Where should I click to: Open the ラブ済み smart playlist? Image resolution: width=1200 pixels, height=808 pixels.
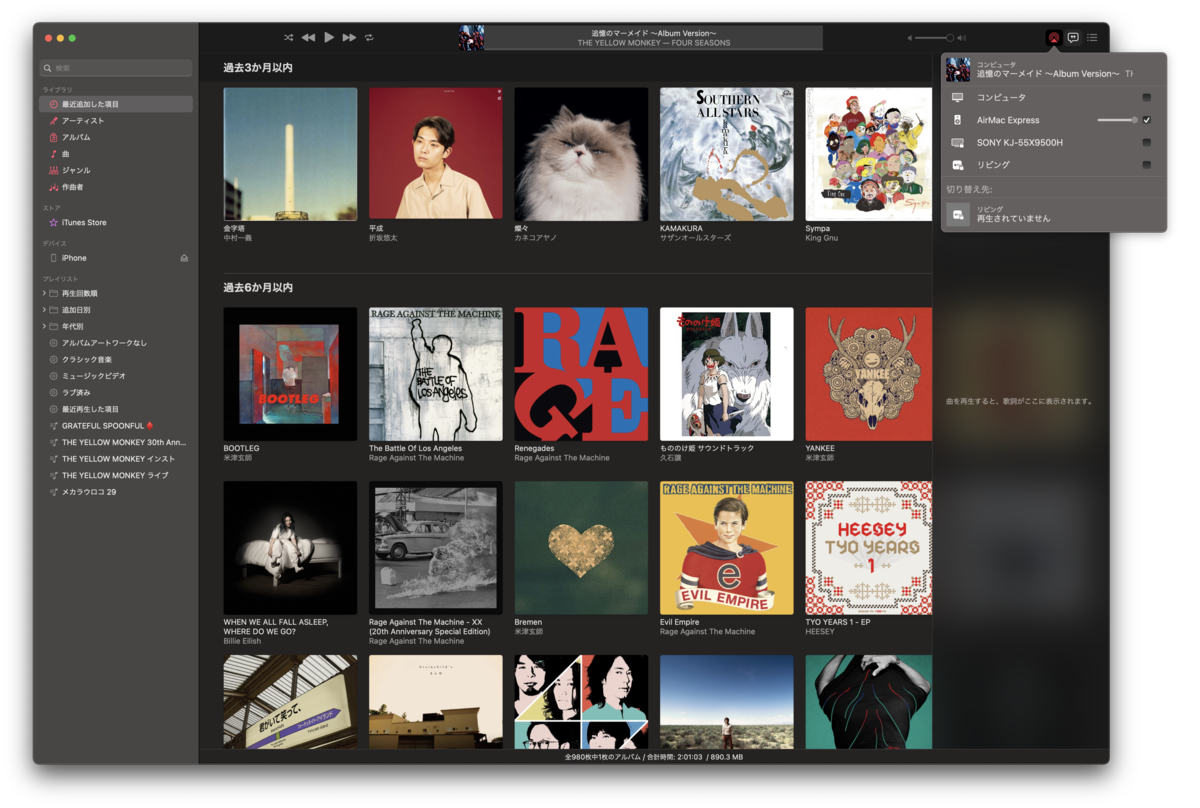coord(76,392)
